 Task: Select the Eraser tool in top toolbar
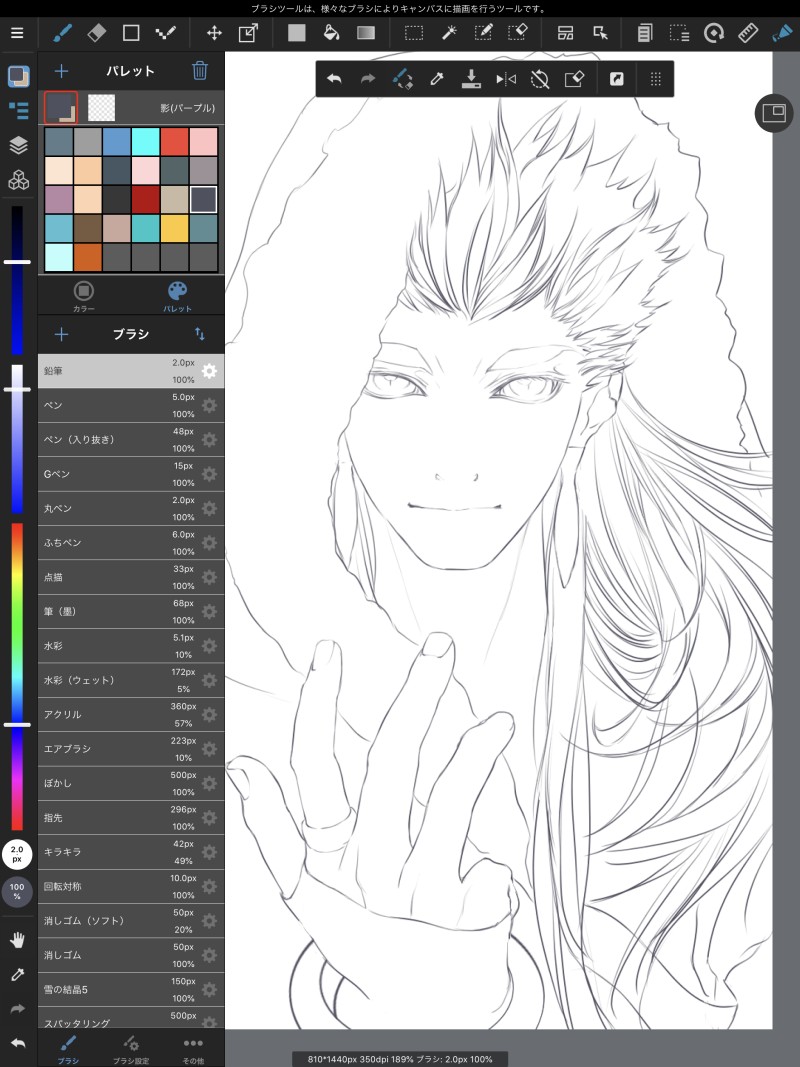coord(97,33)
